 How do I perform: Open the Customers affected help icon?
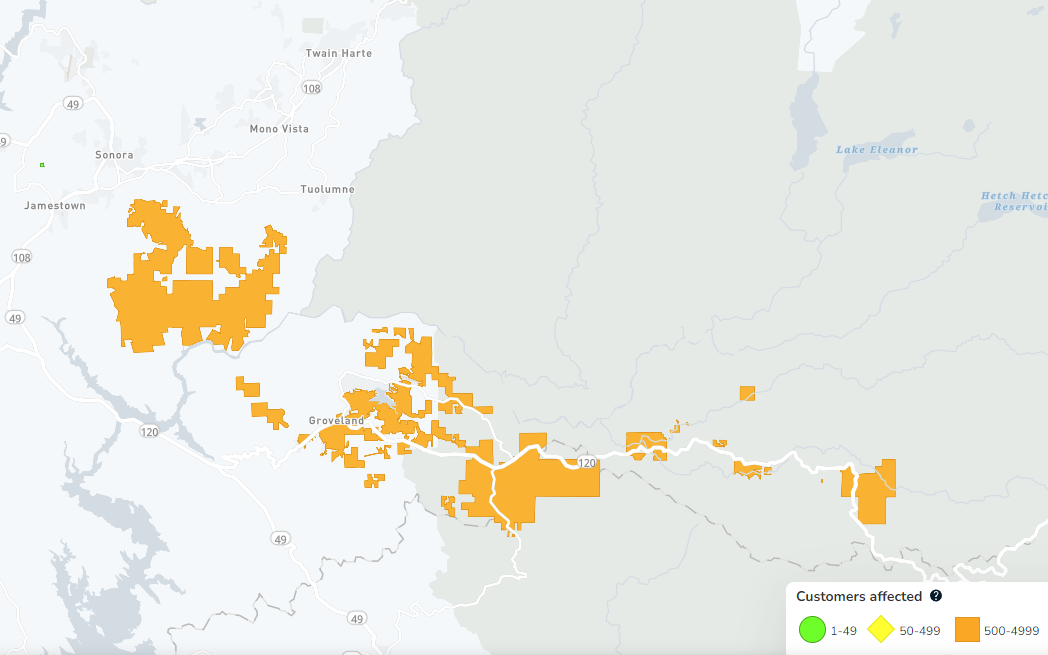936,596
